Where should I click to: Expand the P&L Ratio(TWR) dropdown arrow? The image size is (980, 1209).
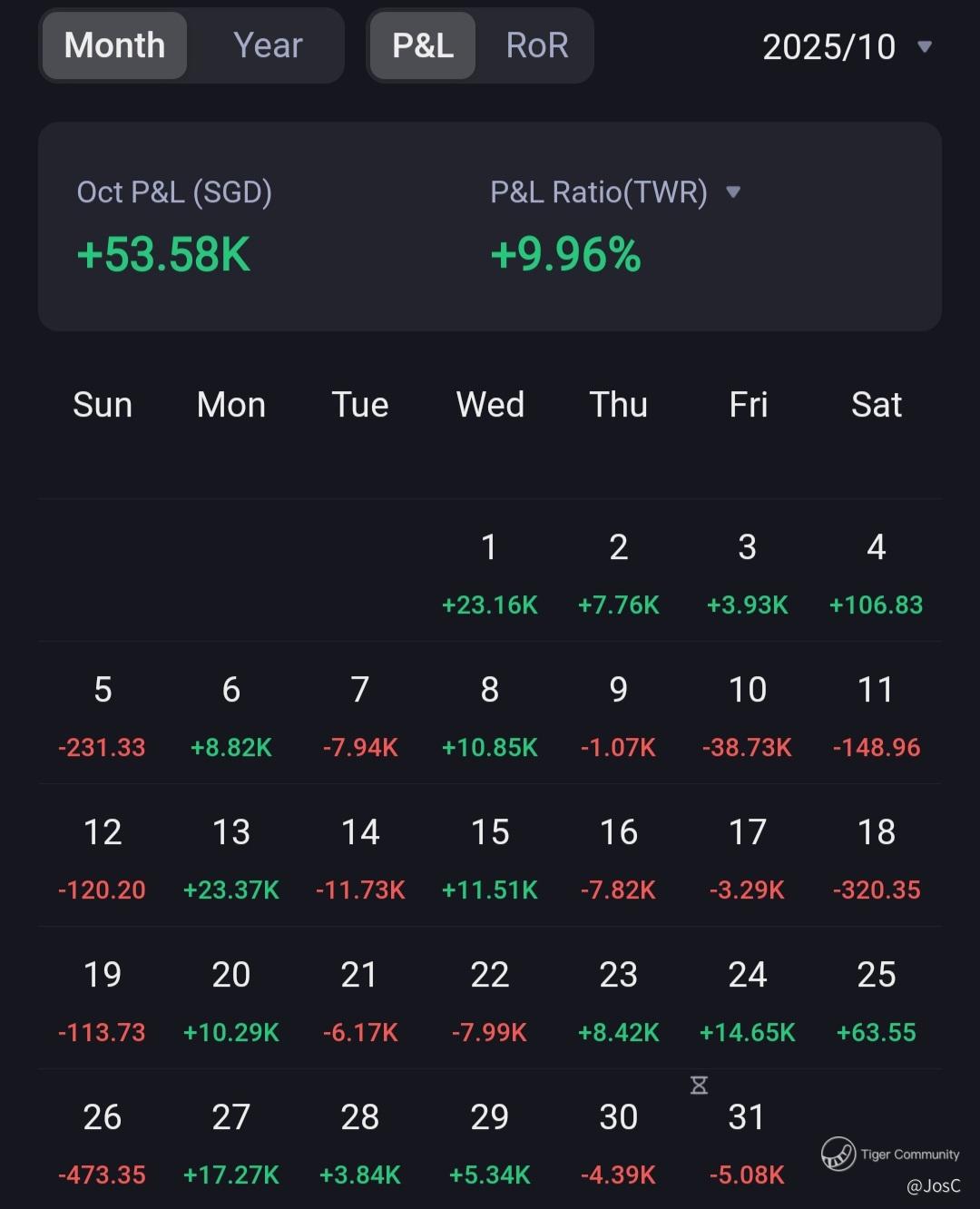pyautogui.click(x=733, y=192)
